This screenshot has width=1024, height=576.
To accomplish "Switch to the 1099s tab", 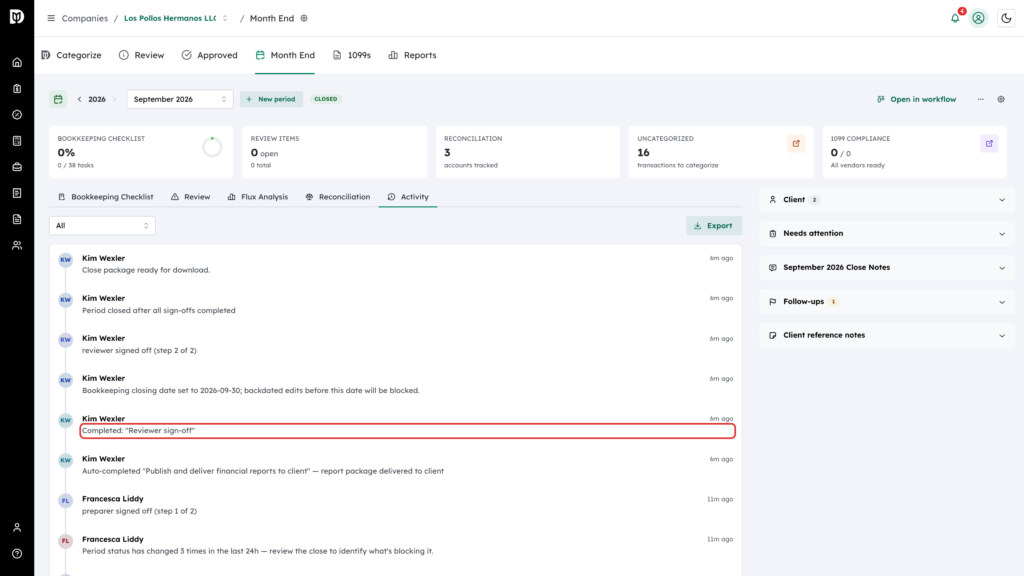I will 351,55.
